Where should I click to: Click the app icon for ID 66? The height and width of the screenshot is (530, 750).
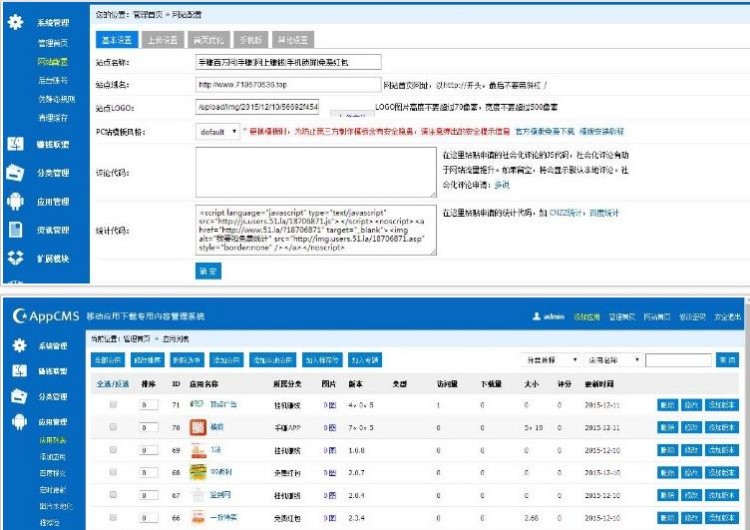(x=197, y=519)
